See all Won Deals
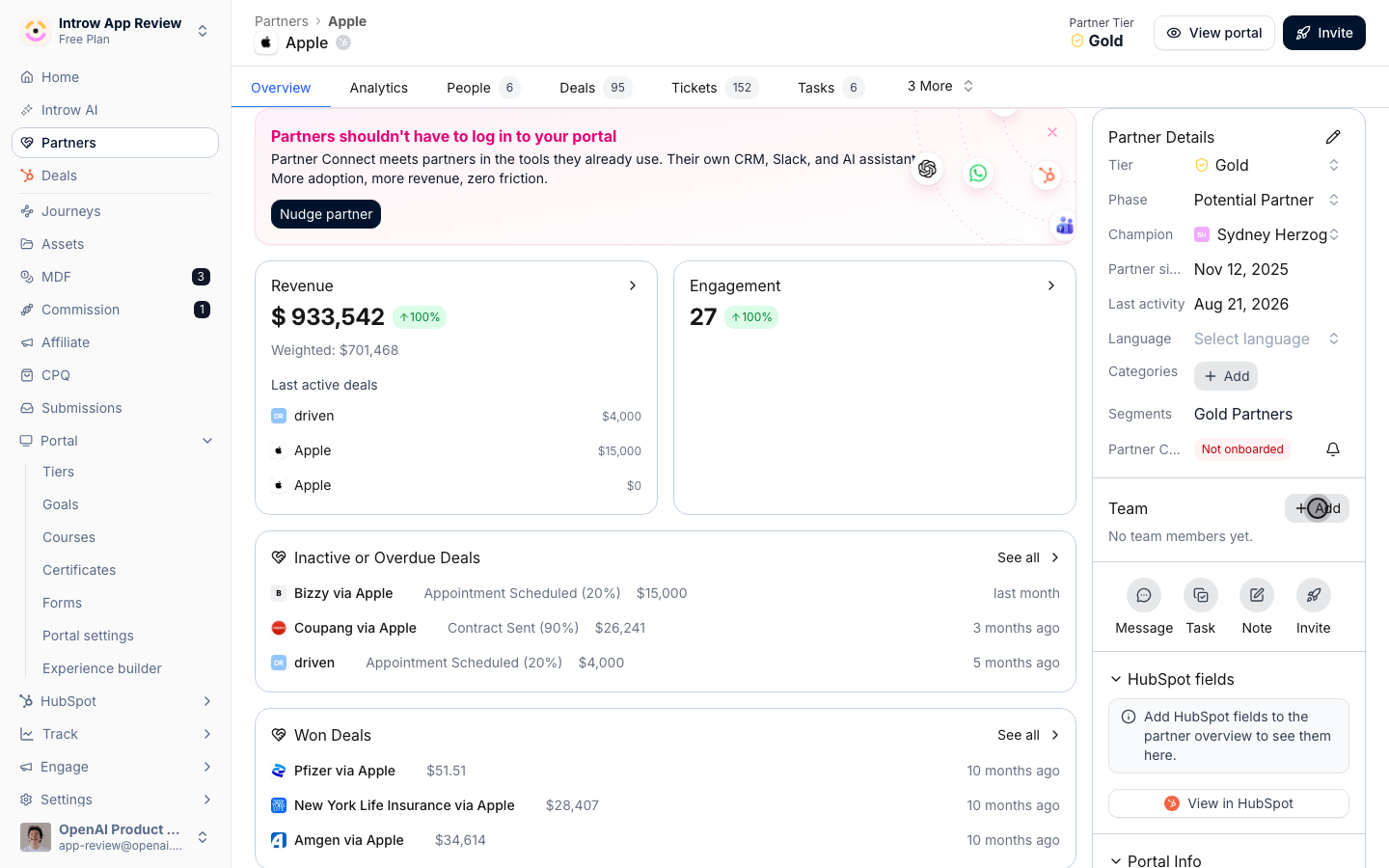Screen dimensions: 1389x868 (x=1028, y=735)
